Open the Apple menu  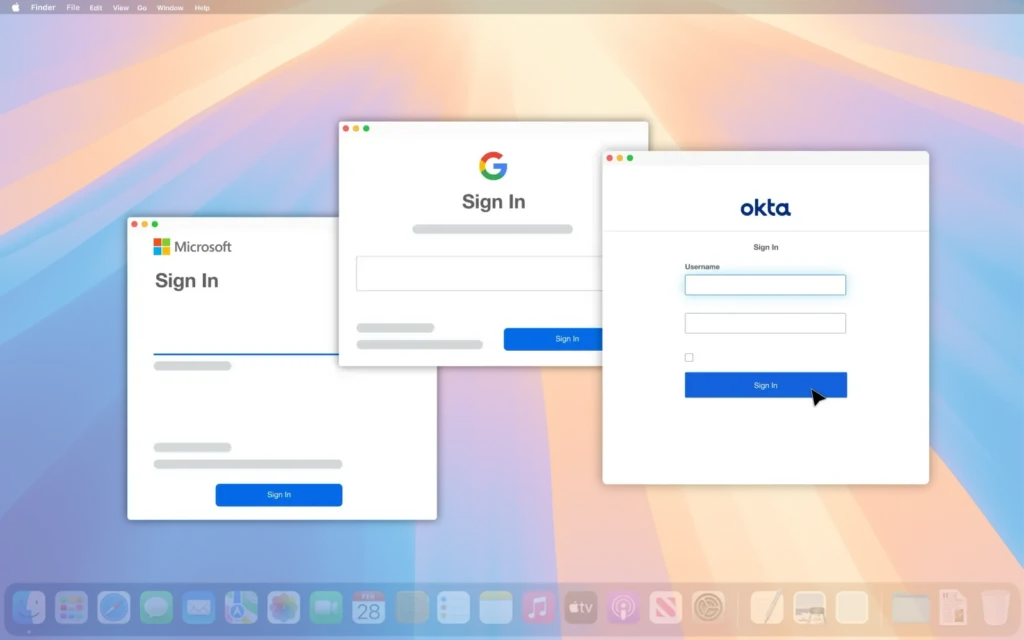15,7
